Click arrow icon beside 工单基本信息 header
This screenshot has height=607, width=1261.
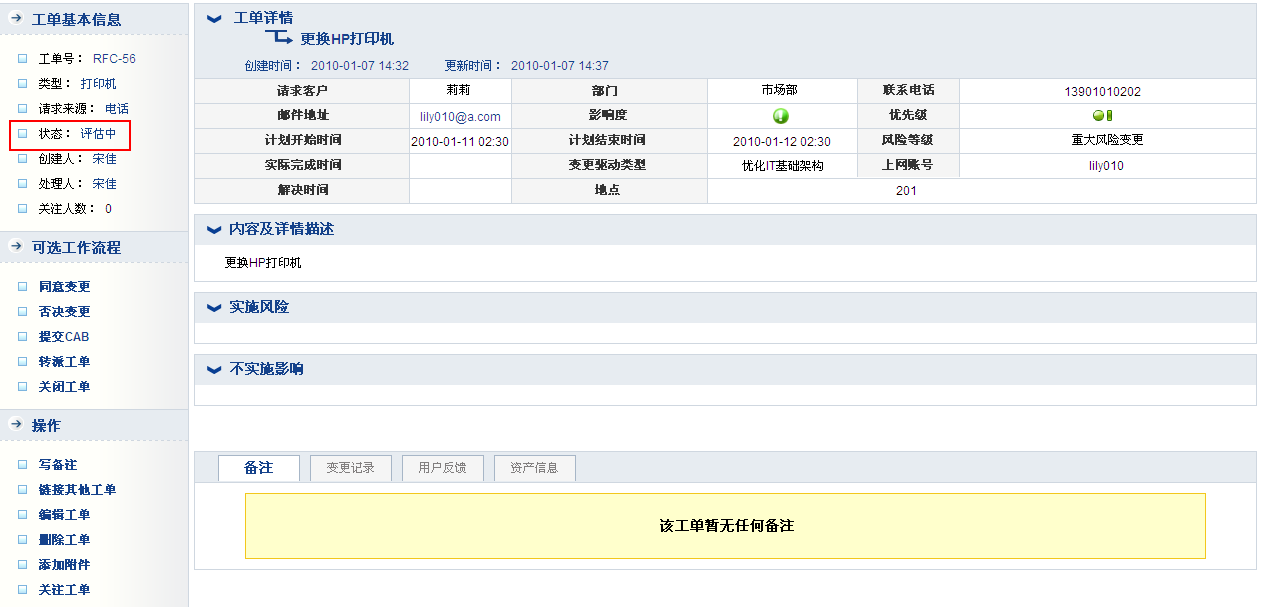point(16,18)
